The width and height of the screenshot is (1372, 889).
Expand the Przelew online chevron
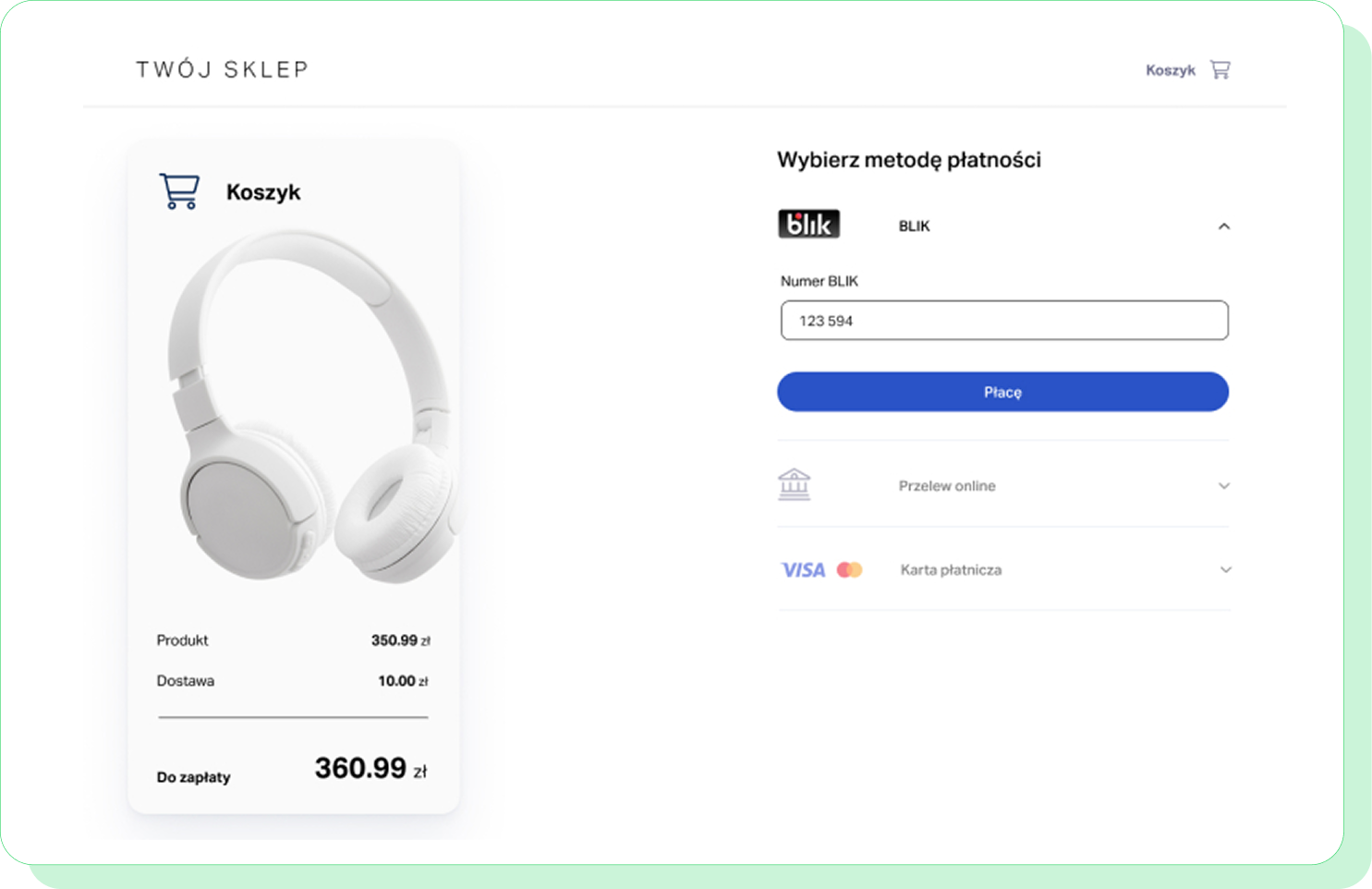1224,486
